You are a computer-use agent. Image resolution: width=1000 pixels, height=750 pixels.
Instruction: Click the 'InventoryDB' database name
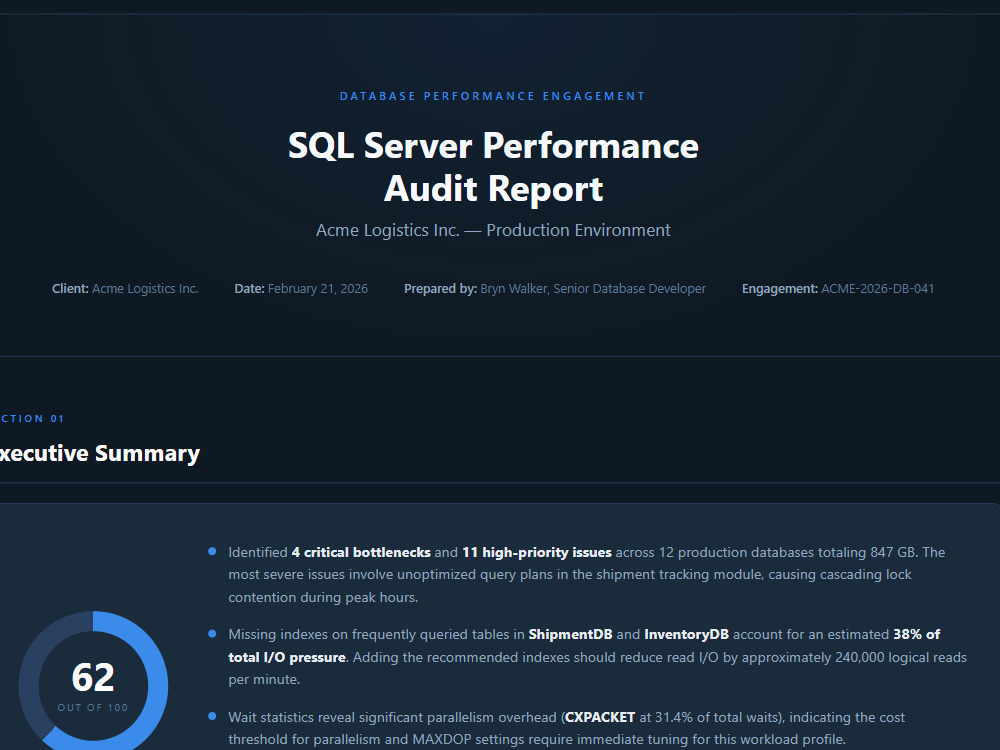(x=686, y=635)
